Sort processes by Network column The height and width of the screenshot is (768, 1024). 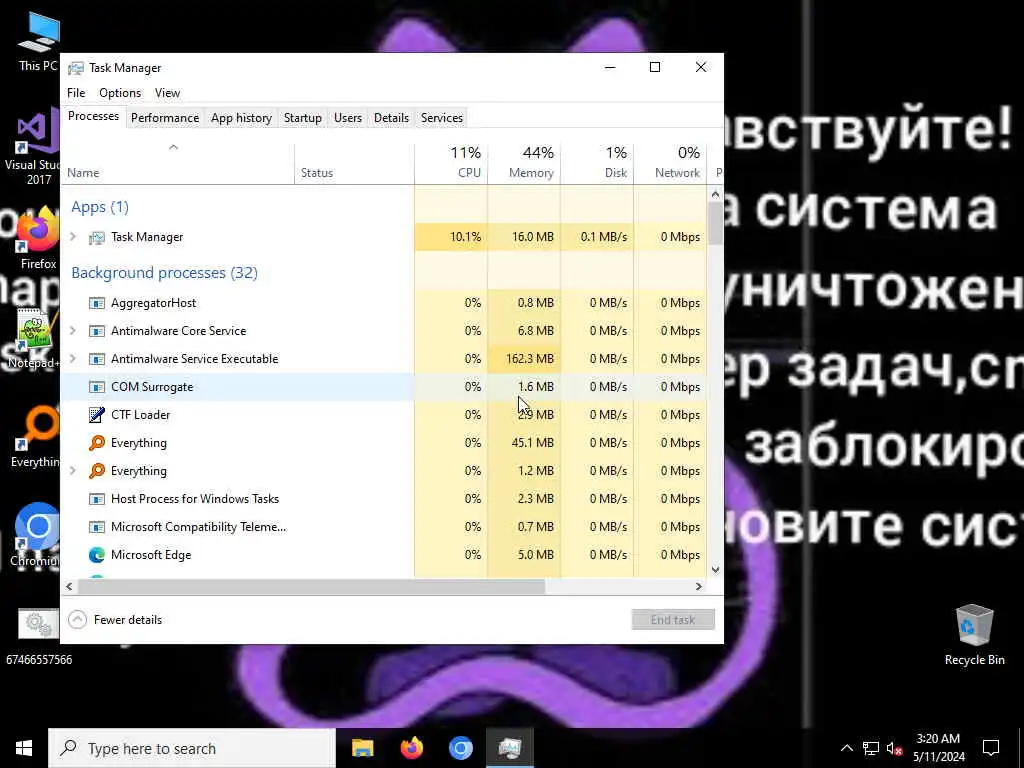click(670, 164)
